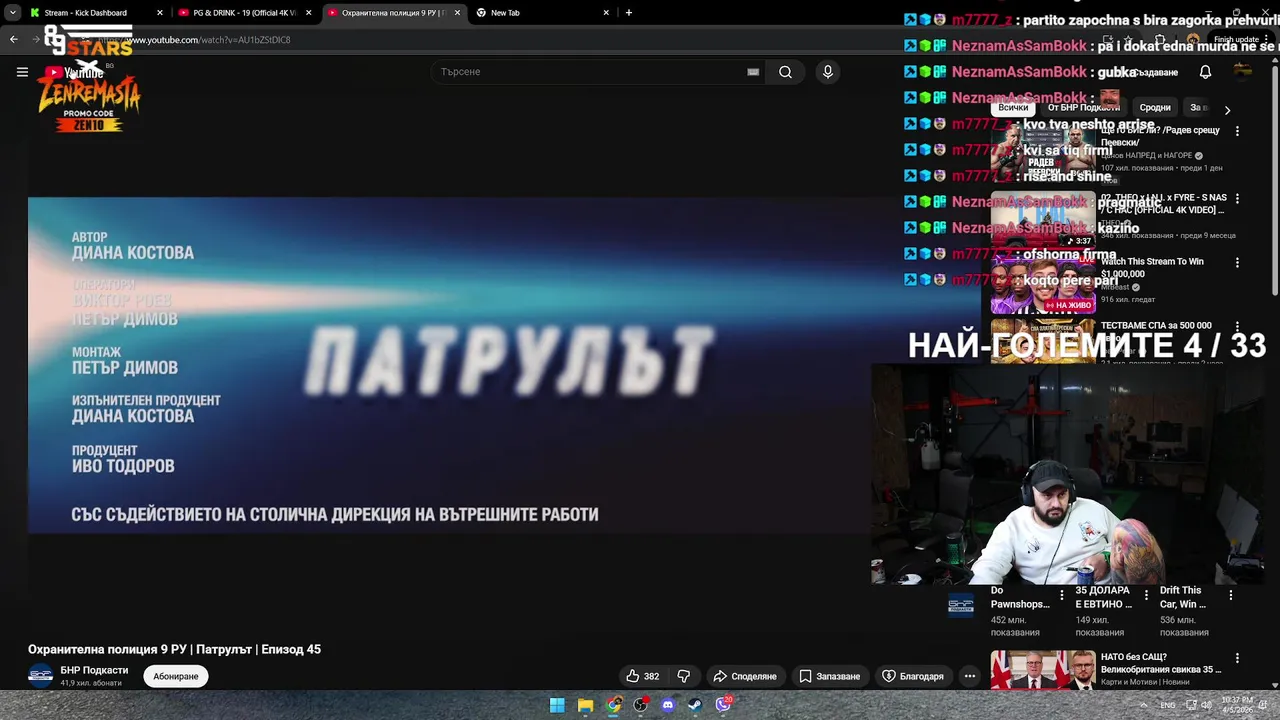Open options for Do Pawnshops video
Screen dimensions: 1280x720
point(1062,595)
